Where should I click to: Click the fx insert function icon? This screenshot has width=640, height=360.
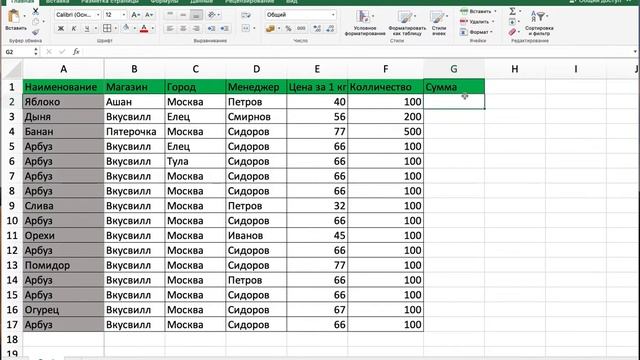tap(76, 51)
